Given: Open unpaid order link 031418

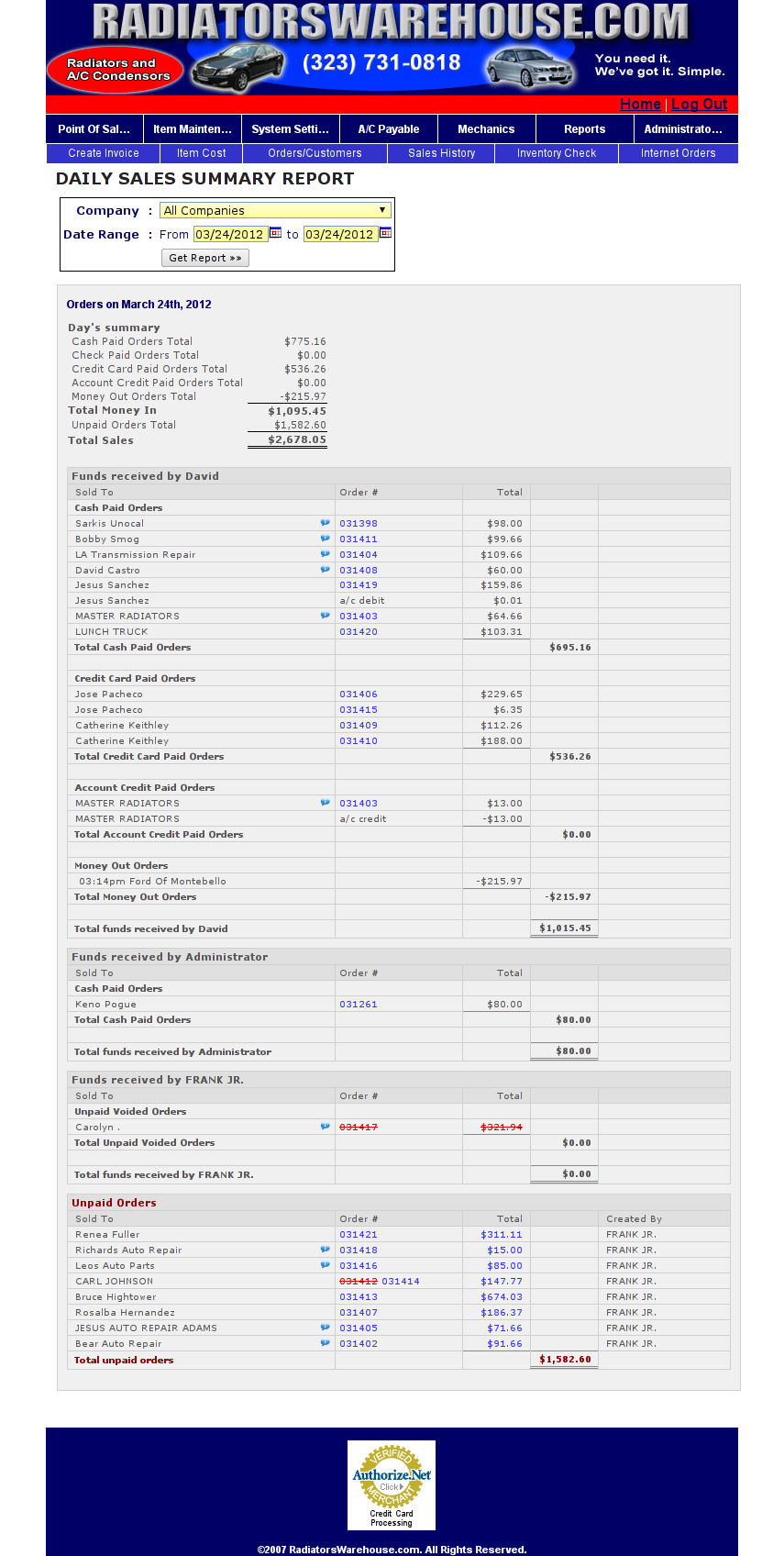Looking at the screenshot, I should click(x=359, y=1250).
